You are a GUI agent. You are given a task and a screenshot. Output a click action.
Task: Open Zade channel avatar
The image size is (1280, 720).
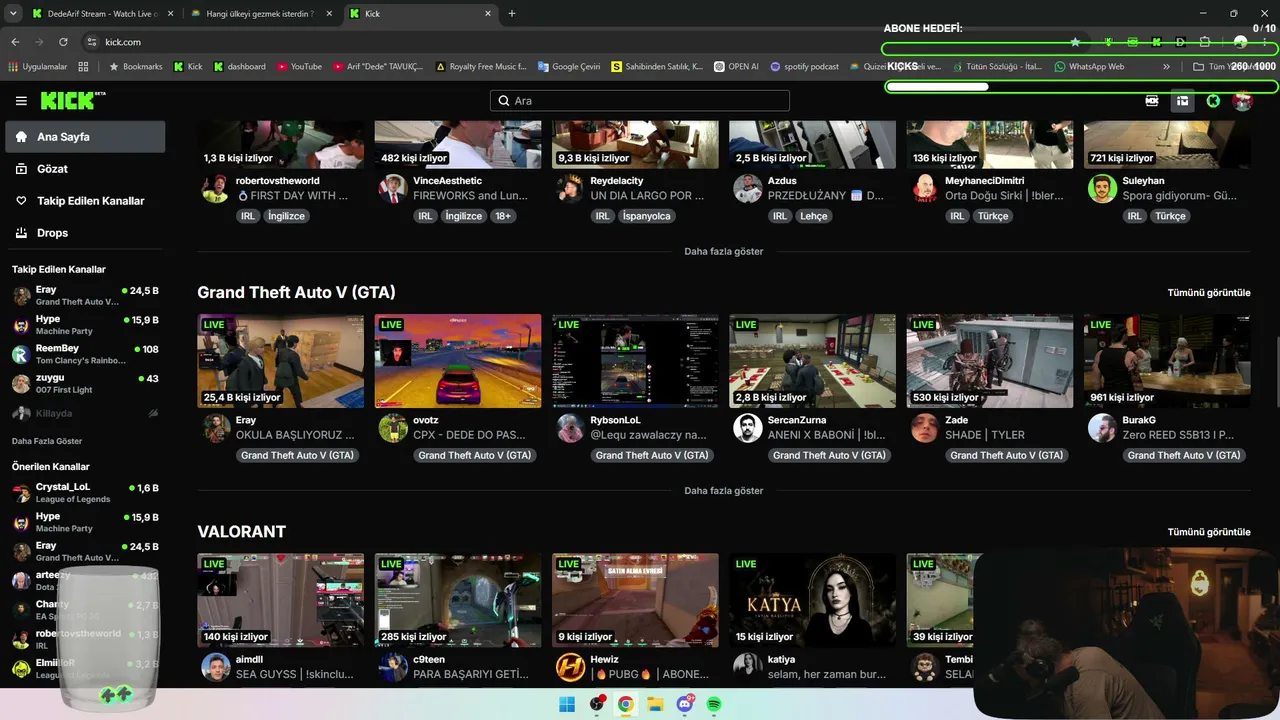tap(925, 428)
